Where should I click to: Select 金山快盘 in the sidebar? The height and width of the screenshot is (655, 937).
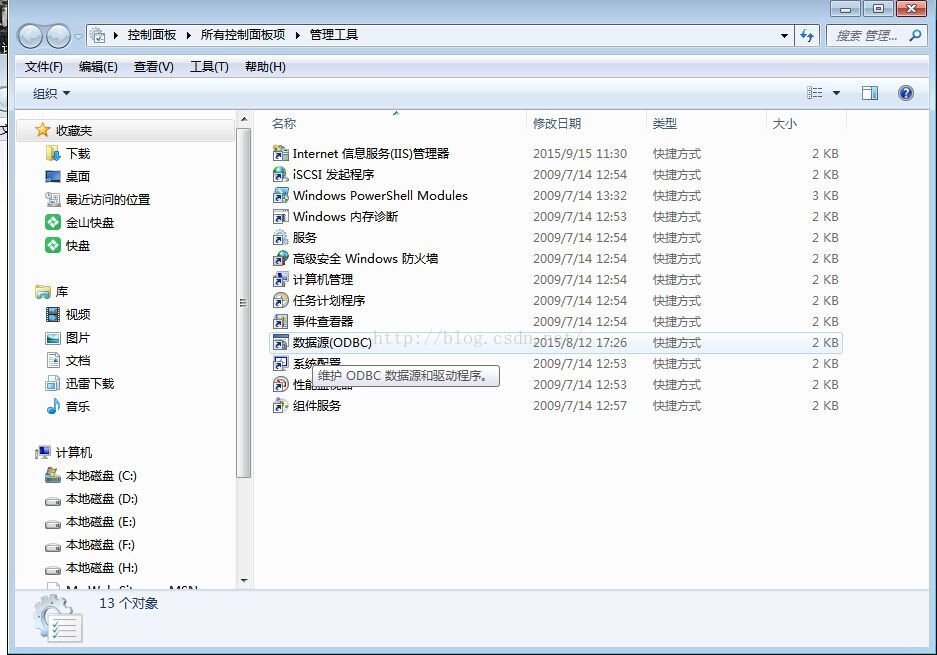pos(80,222)
